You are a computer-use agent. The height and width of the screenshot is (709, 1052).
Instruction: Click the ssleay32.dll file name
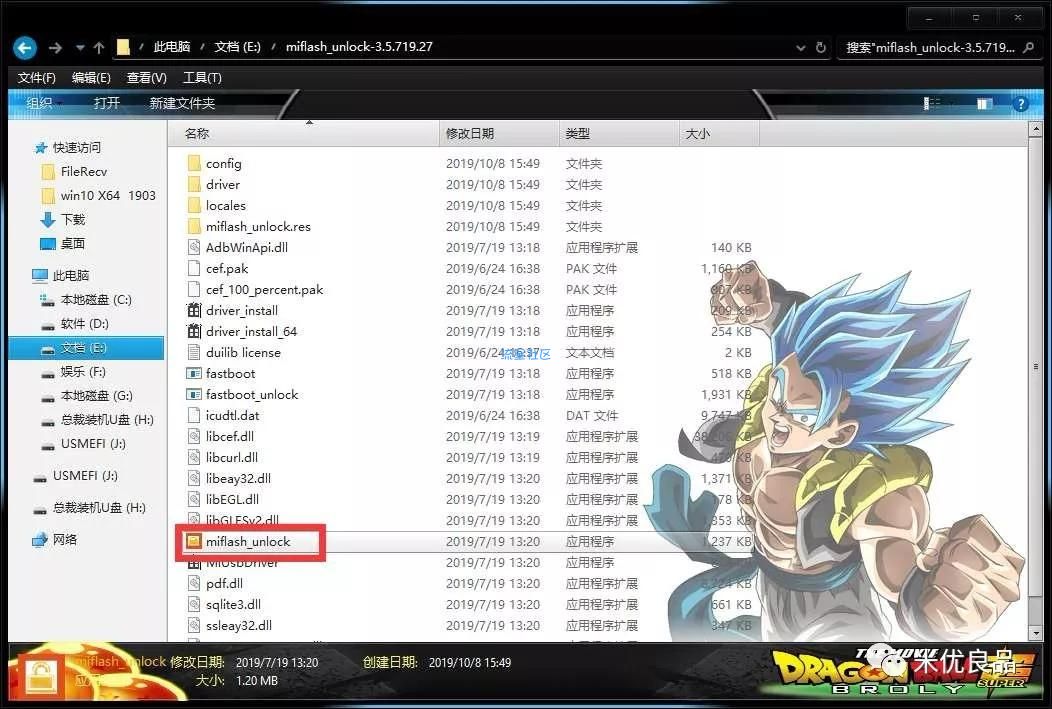click(x=239, y=625)
